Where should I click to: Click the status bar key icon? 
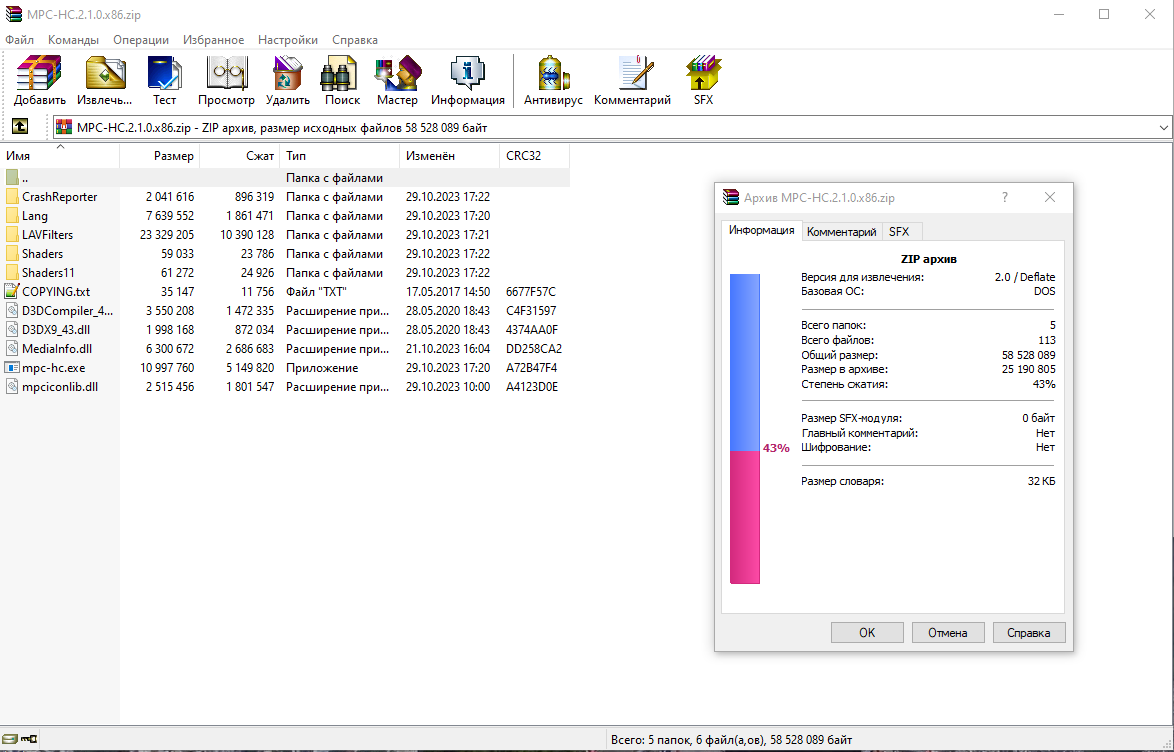30,739
